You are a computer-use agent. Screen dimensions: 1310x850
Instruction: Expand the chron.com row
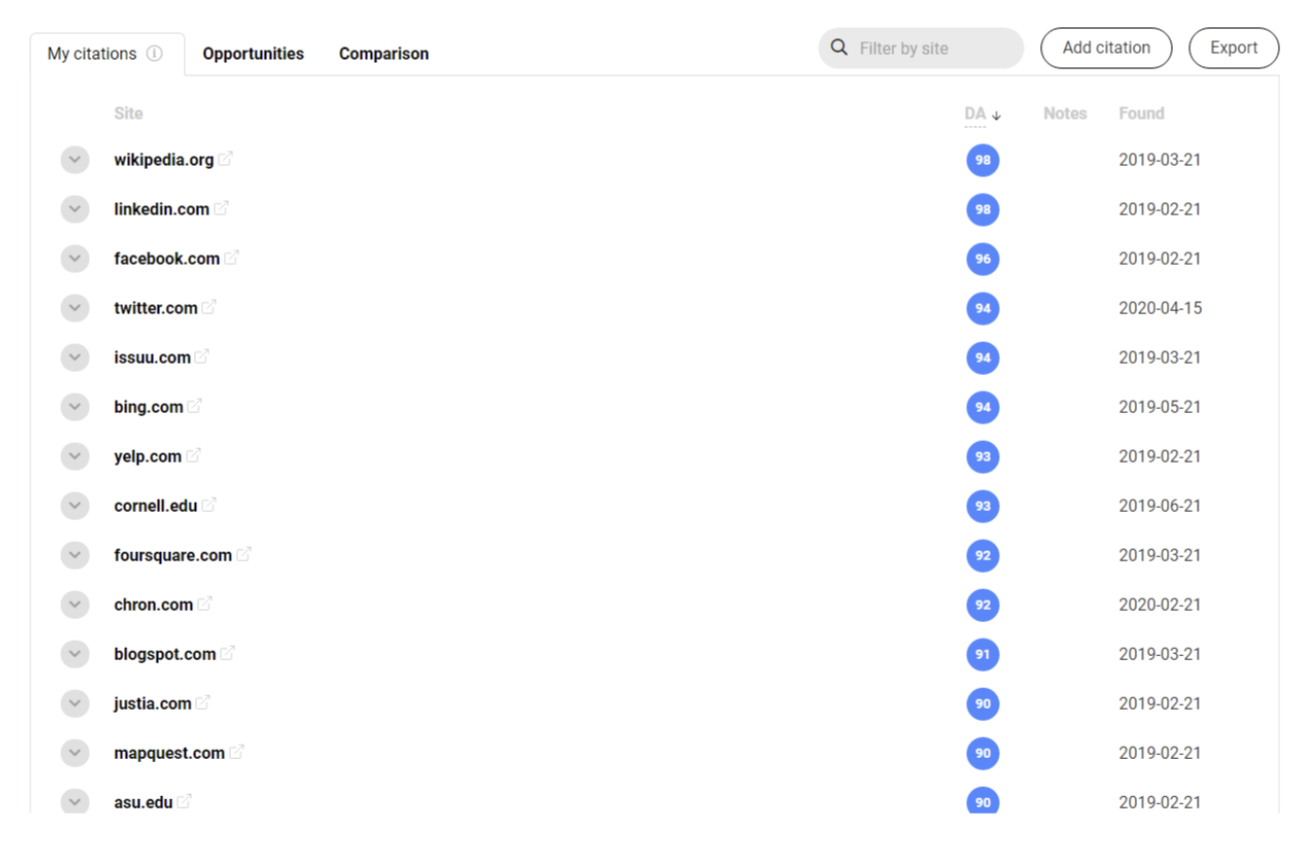pyautogui.click(x=75, y=605)
